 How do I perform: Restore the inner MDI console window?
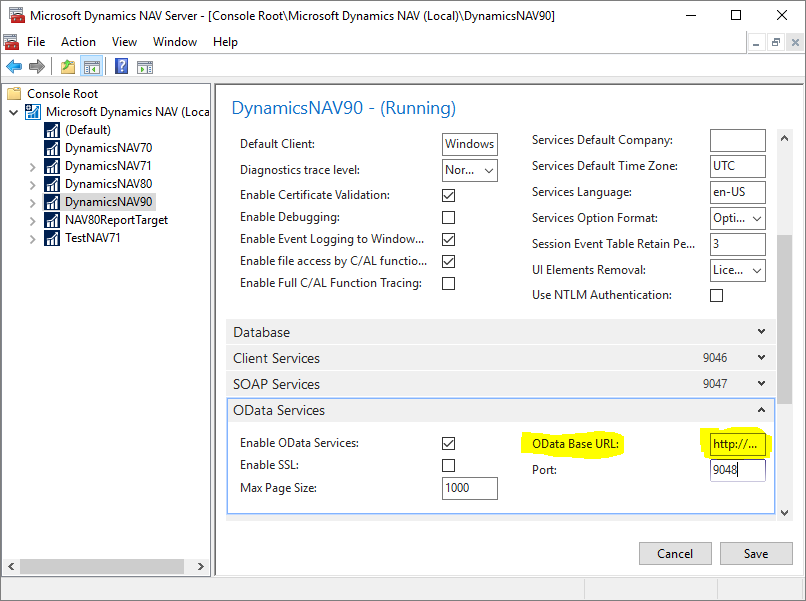[776, 42]
